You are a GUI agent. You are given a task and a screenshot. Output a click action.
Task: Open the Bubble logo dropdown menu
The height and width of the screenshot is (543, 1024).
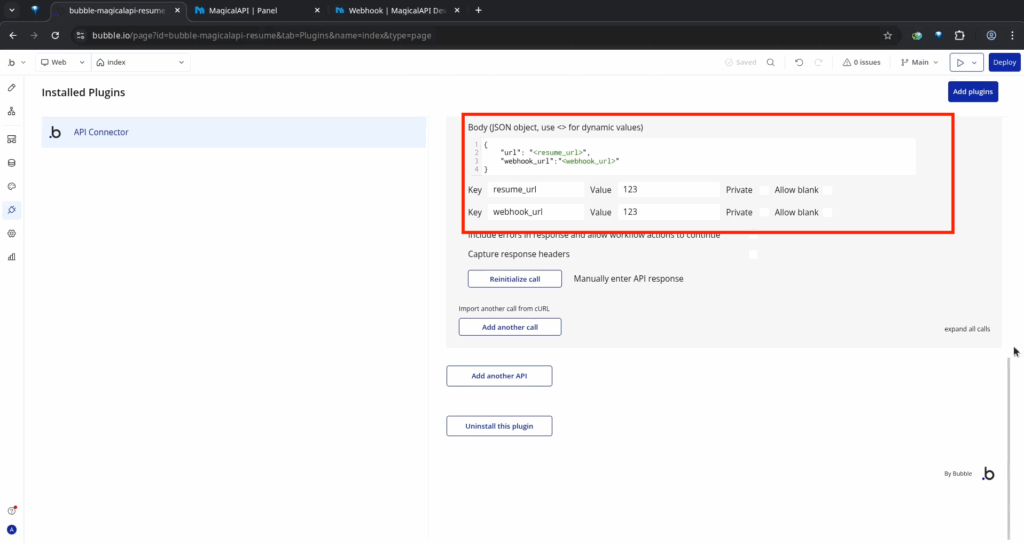[16, 62]
